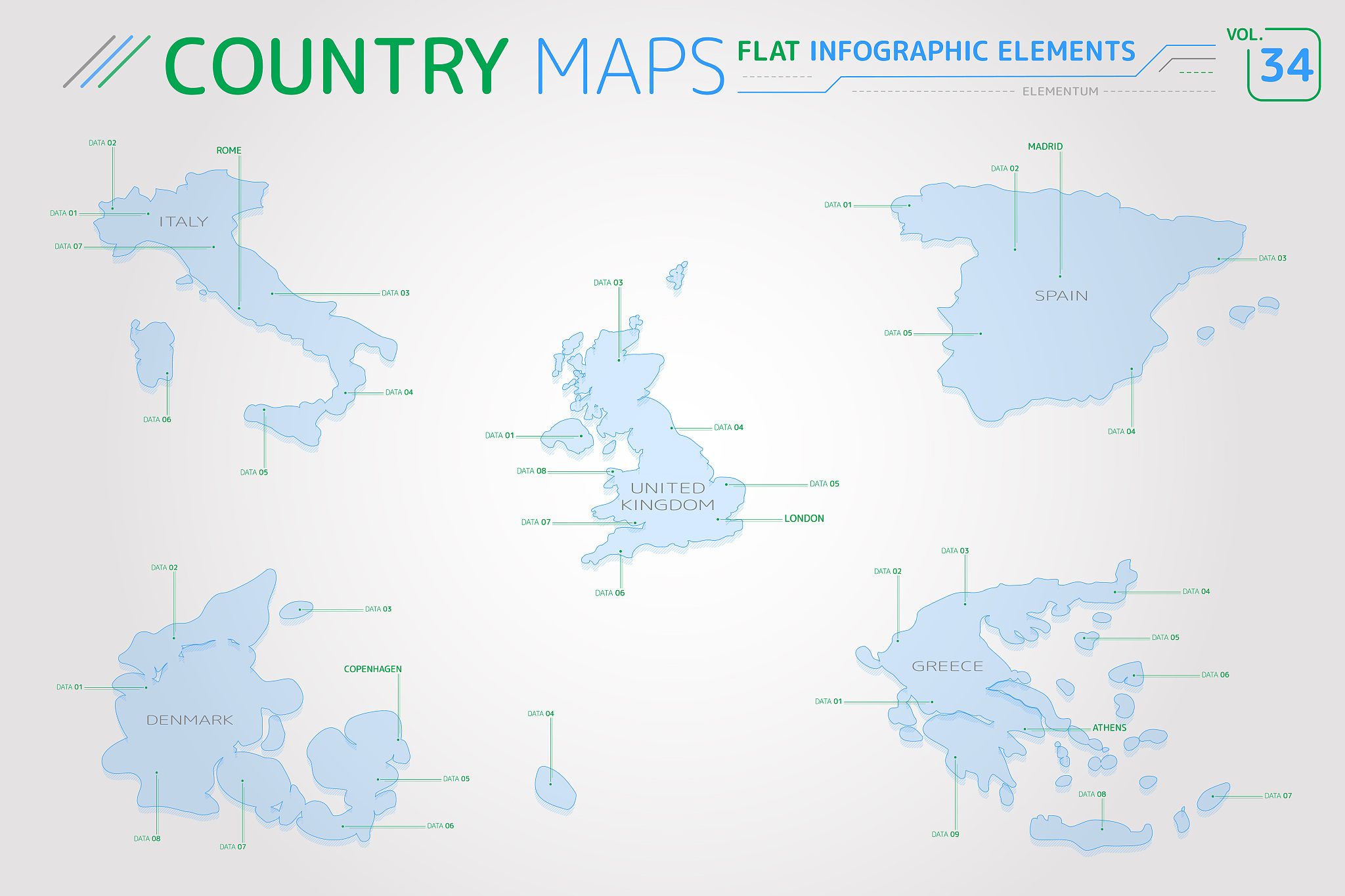Image resolution: width=1345 pixels, height=896 pixels.
Task: Select the COPENHAGEN label
Action: 373,670
